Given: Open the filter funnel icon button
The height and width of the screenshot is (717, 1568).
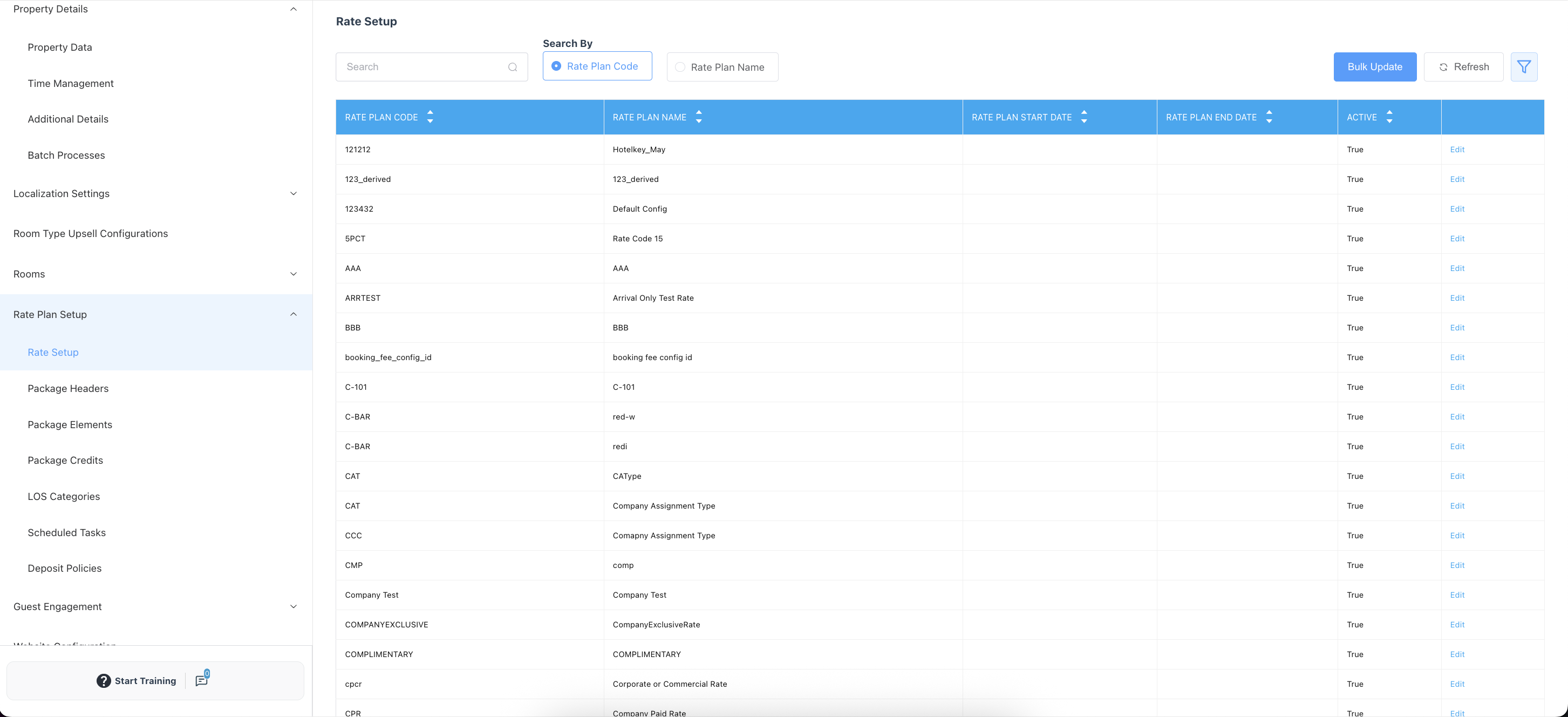Looking at the screenshot, I should [x=1524, y=67].
